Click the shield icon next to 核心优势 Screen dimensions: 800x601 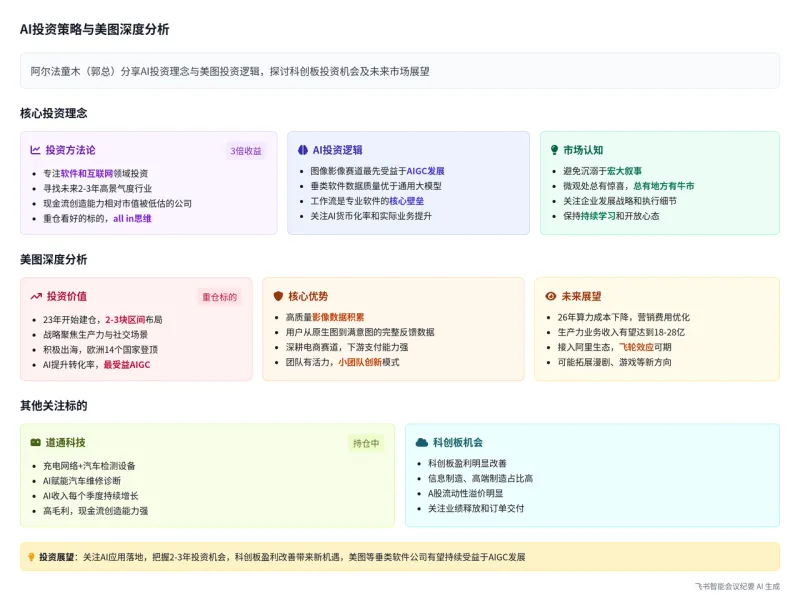click(x=279, y=296)
